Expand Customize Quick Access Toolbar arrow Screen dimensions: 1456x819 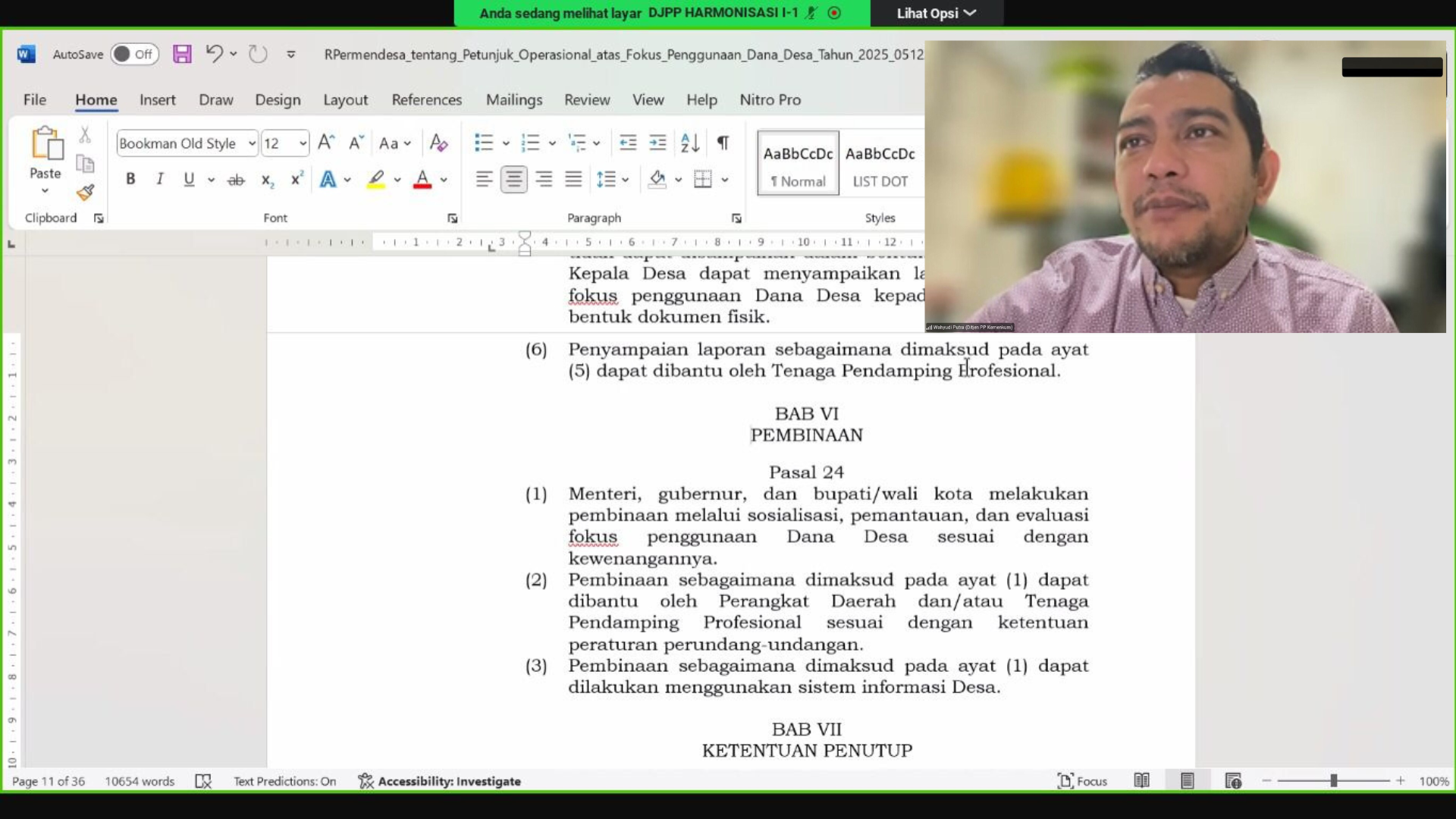290,54
